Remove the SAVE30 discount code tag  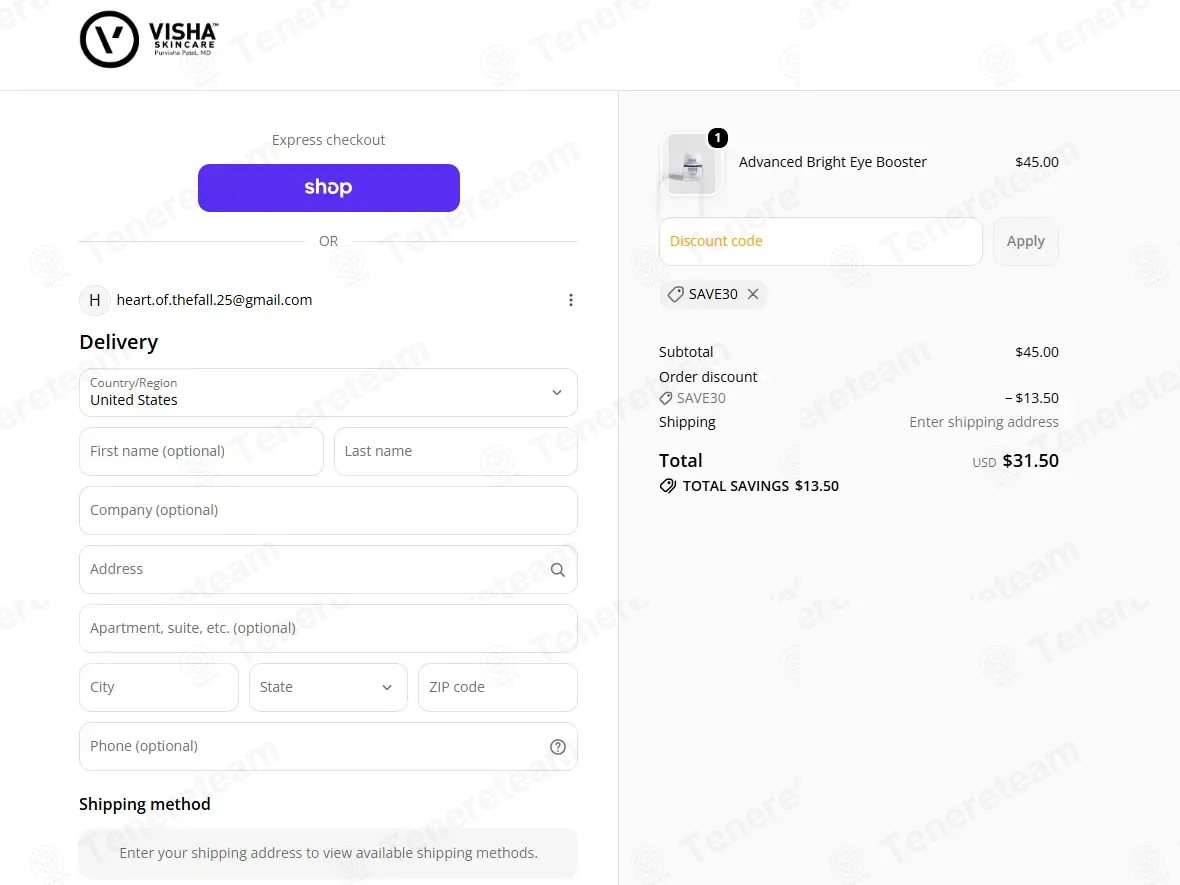(753, 294)
